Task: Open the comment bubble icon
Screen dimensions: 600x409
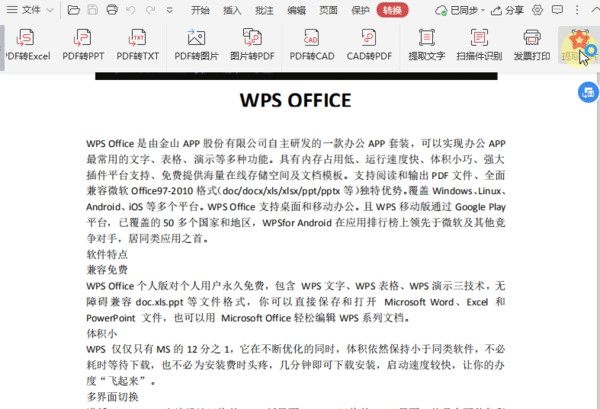Action: (557, 10)
